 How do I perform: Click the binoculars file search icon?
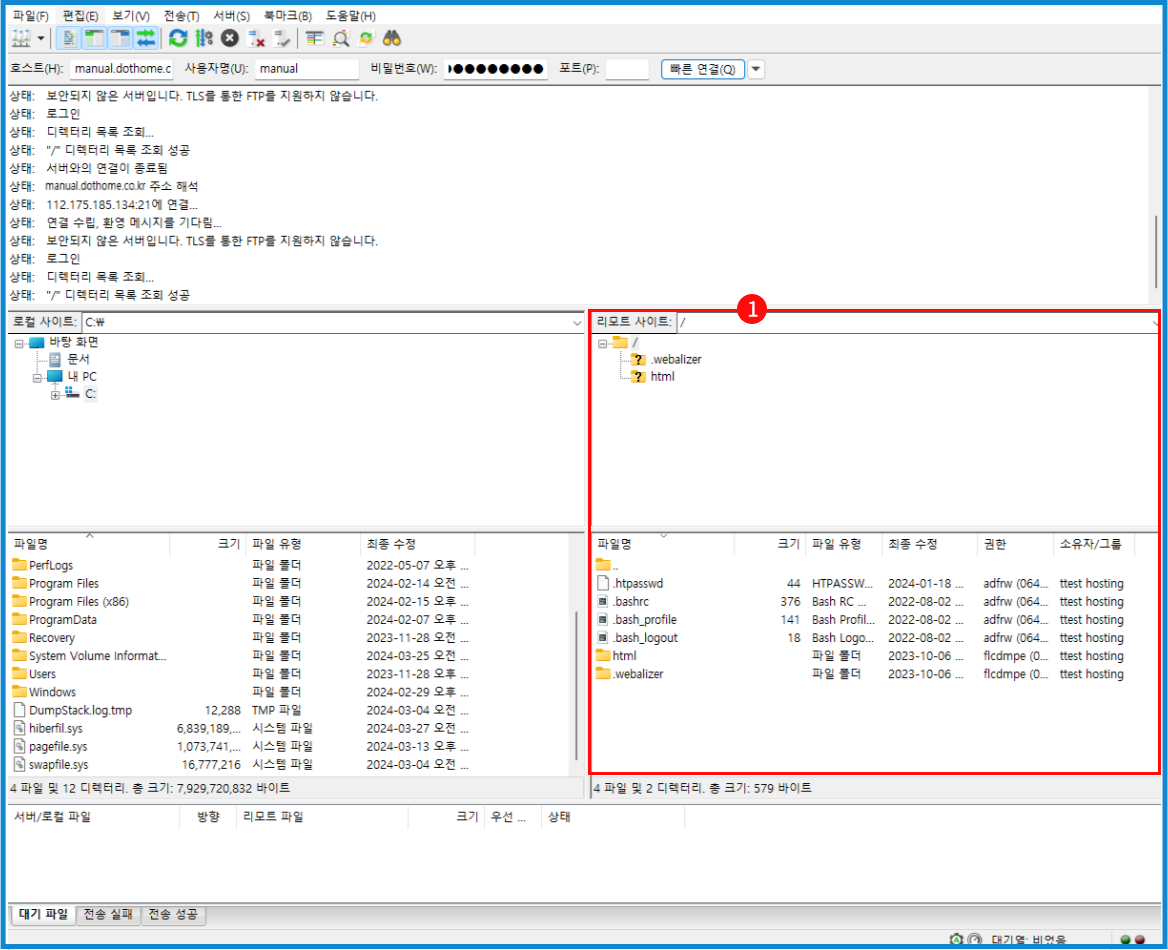[392, 38]
